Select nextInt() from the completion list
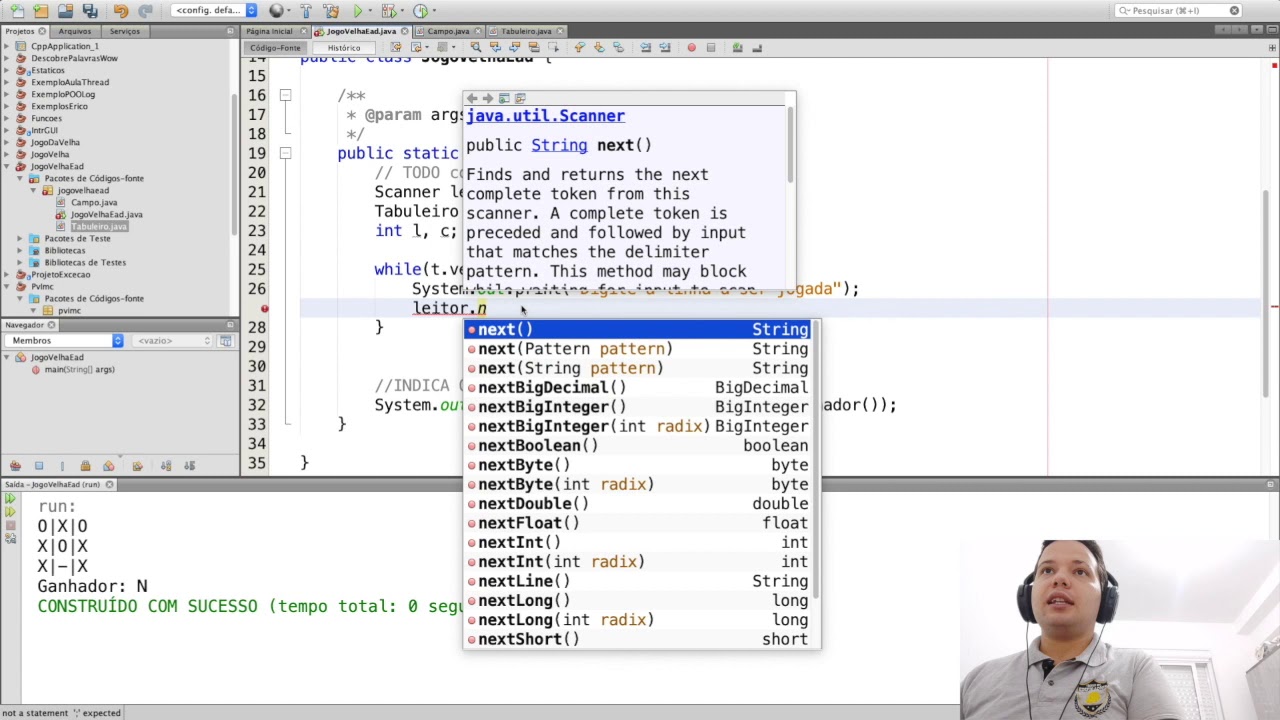Image resolution: width=1280 pixels, height=720 pixels. [x=640, y=542]
